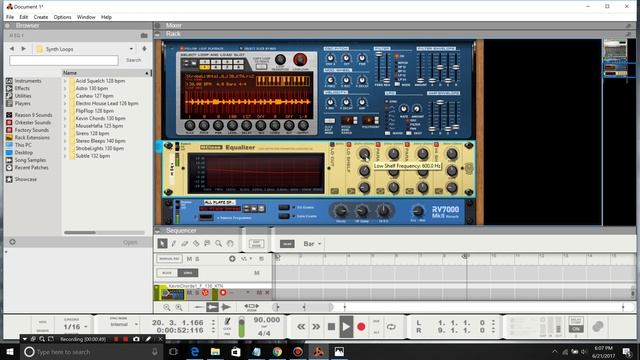Select StrobeLights 130 bpm folder
The height and width of the screenshot is (360, 640).
100,149
